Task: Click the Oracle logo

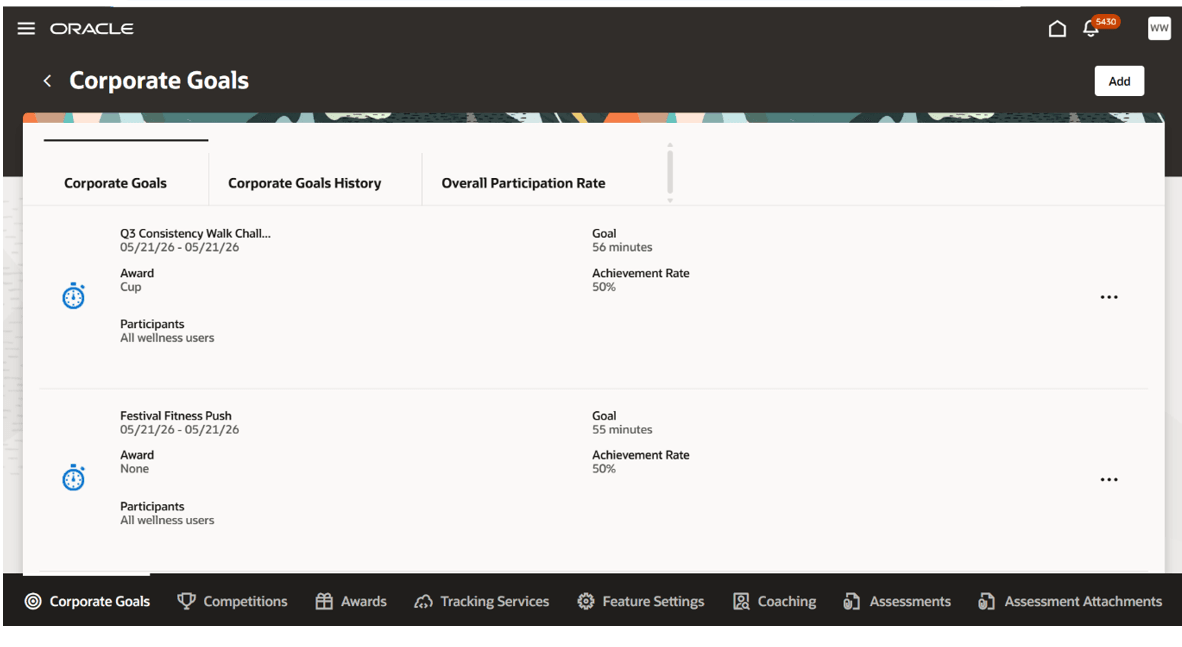Action: (x=92, y=29)
